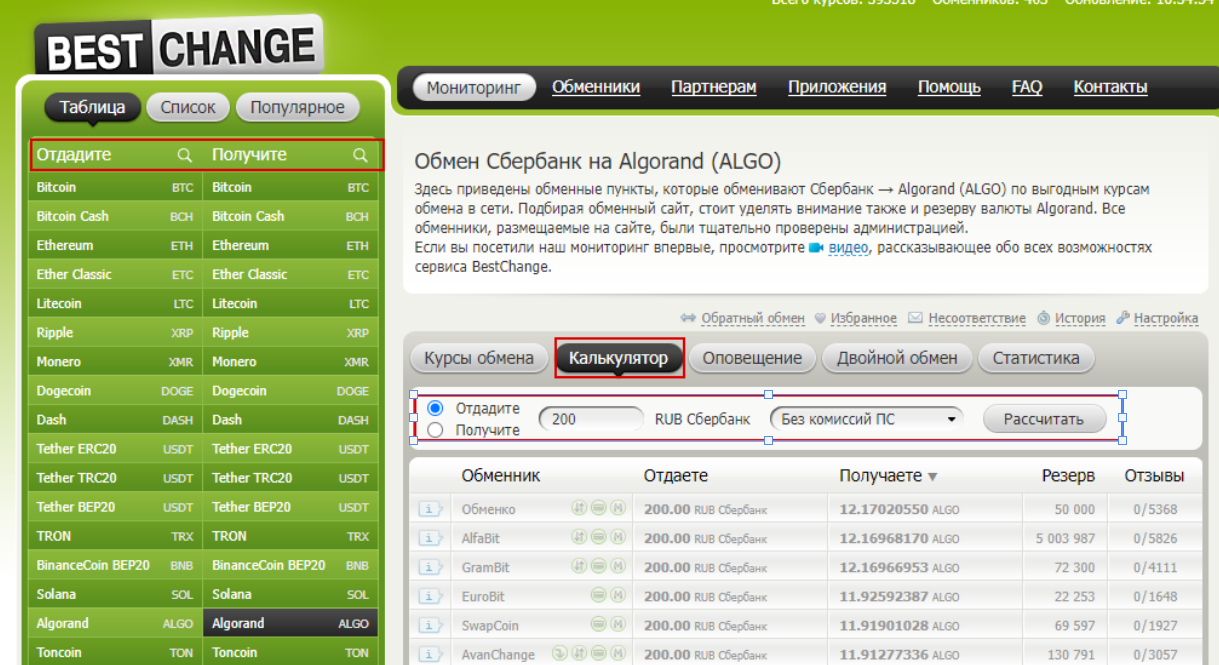This screenshot has width=1219, height=665.
Task: Click the Несоответствие link
Action: pyautogui.click(x=977, y=318)
